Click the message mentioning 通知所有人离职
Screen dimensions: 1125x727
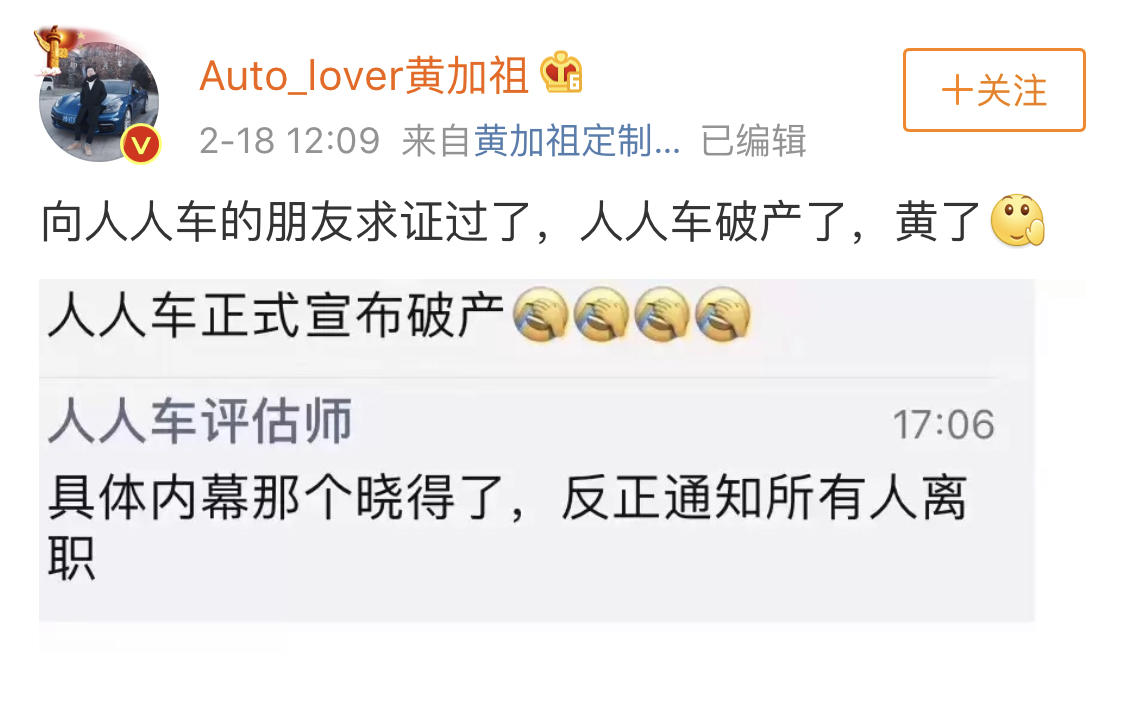[508, 526]
